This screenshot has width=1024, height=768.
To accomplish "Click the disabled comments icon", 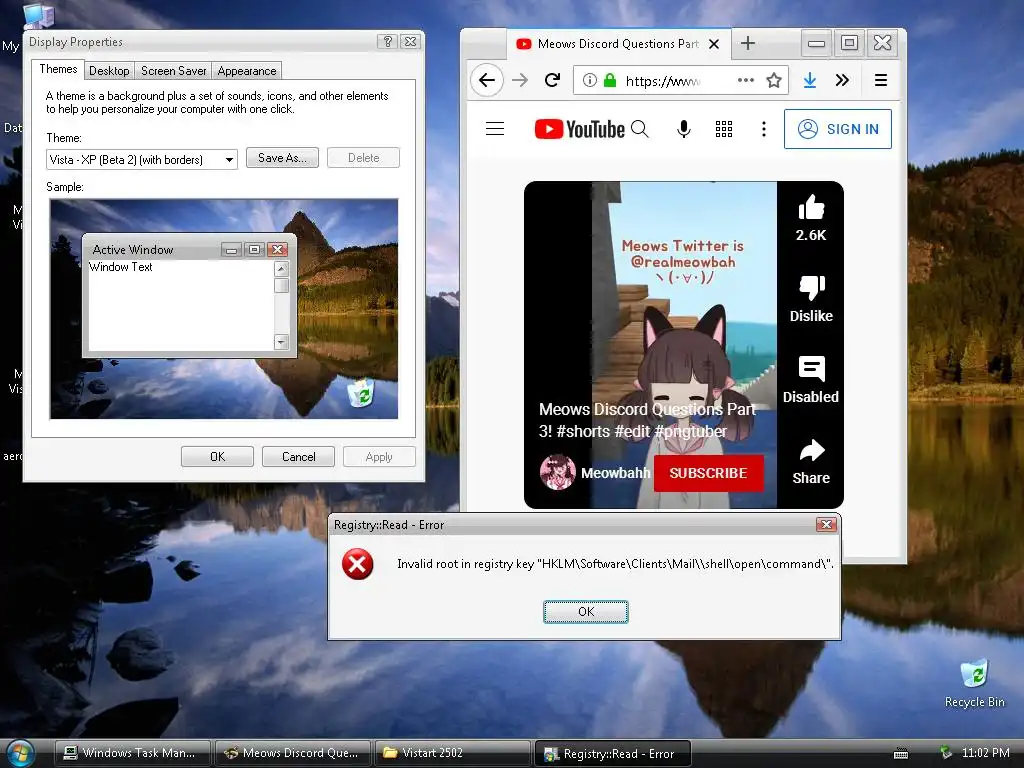I will coord(812,369).
